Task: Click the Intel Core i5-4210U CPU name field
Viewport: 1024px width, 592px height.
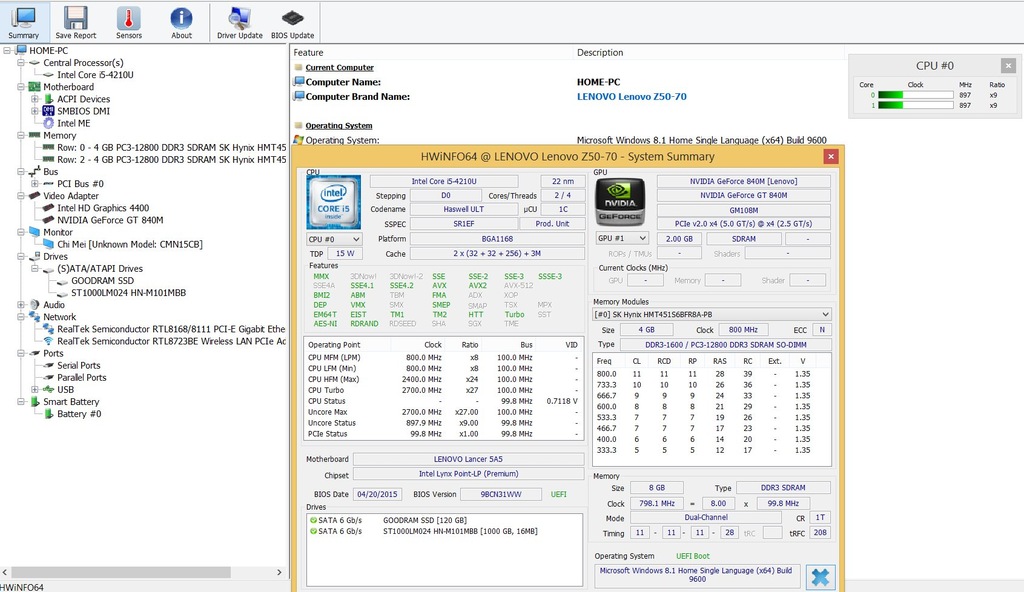Action: pyautogui.click(x=444, y=181)
